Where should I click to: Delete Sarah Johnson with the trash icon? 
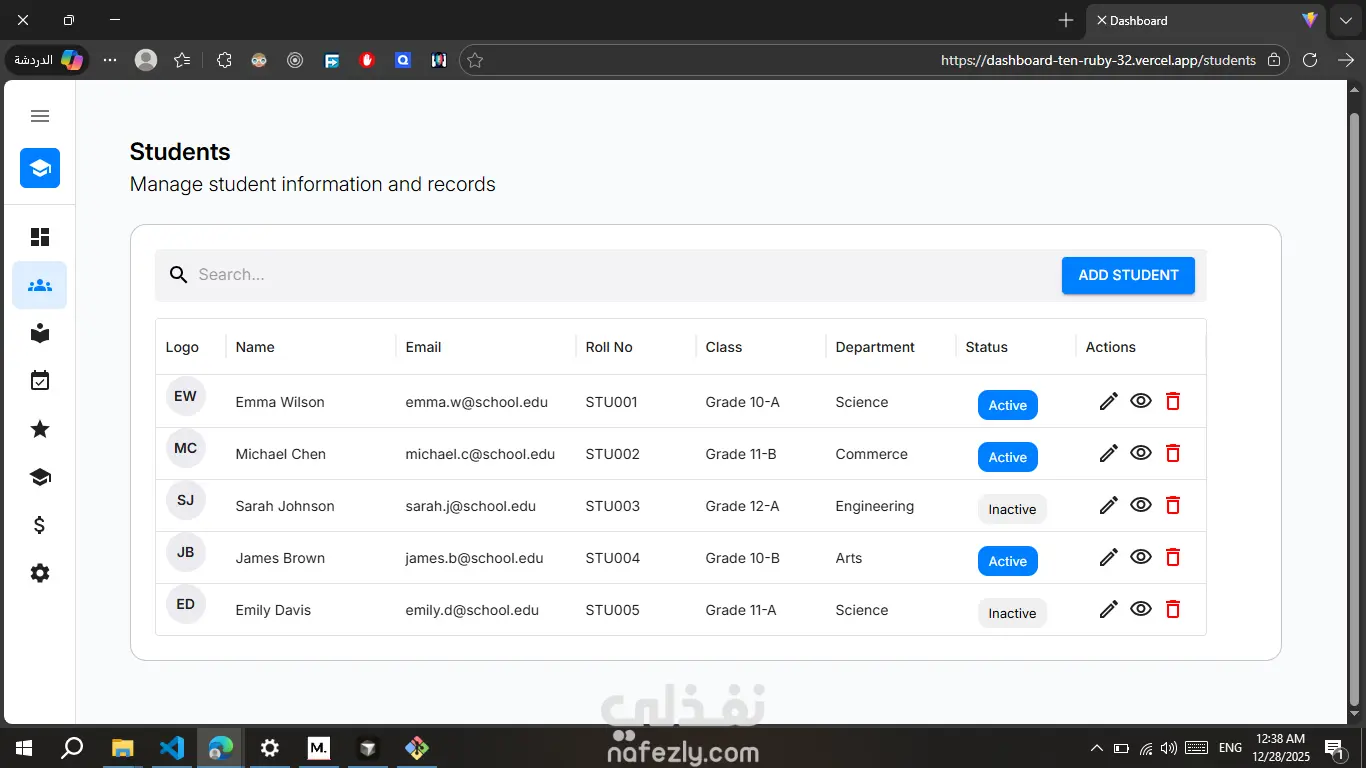tap(1173, 505)
